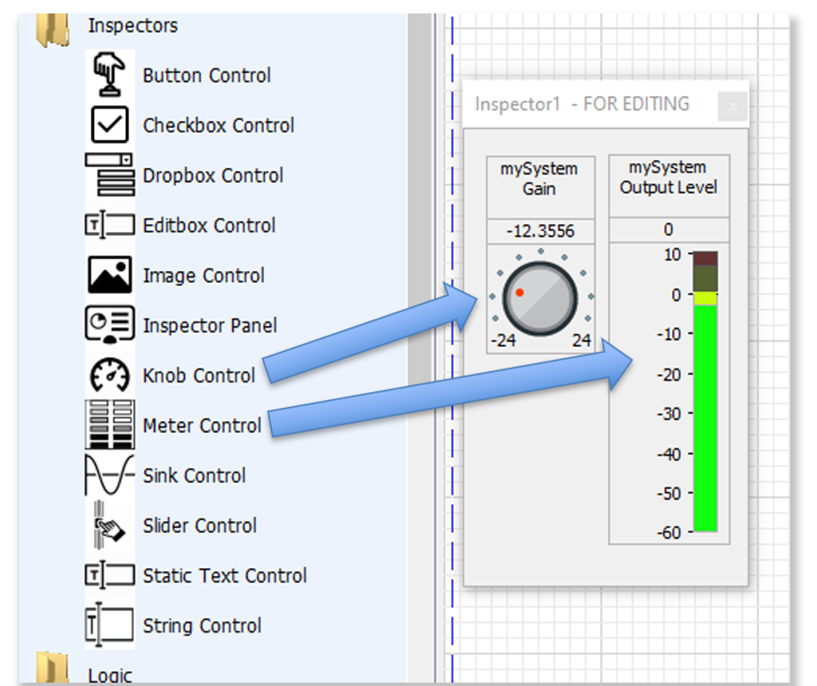This screenshot has height=686, width=817.
Task: Select the Knob Control gauge icon
Action: click(109, 375)
